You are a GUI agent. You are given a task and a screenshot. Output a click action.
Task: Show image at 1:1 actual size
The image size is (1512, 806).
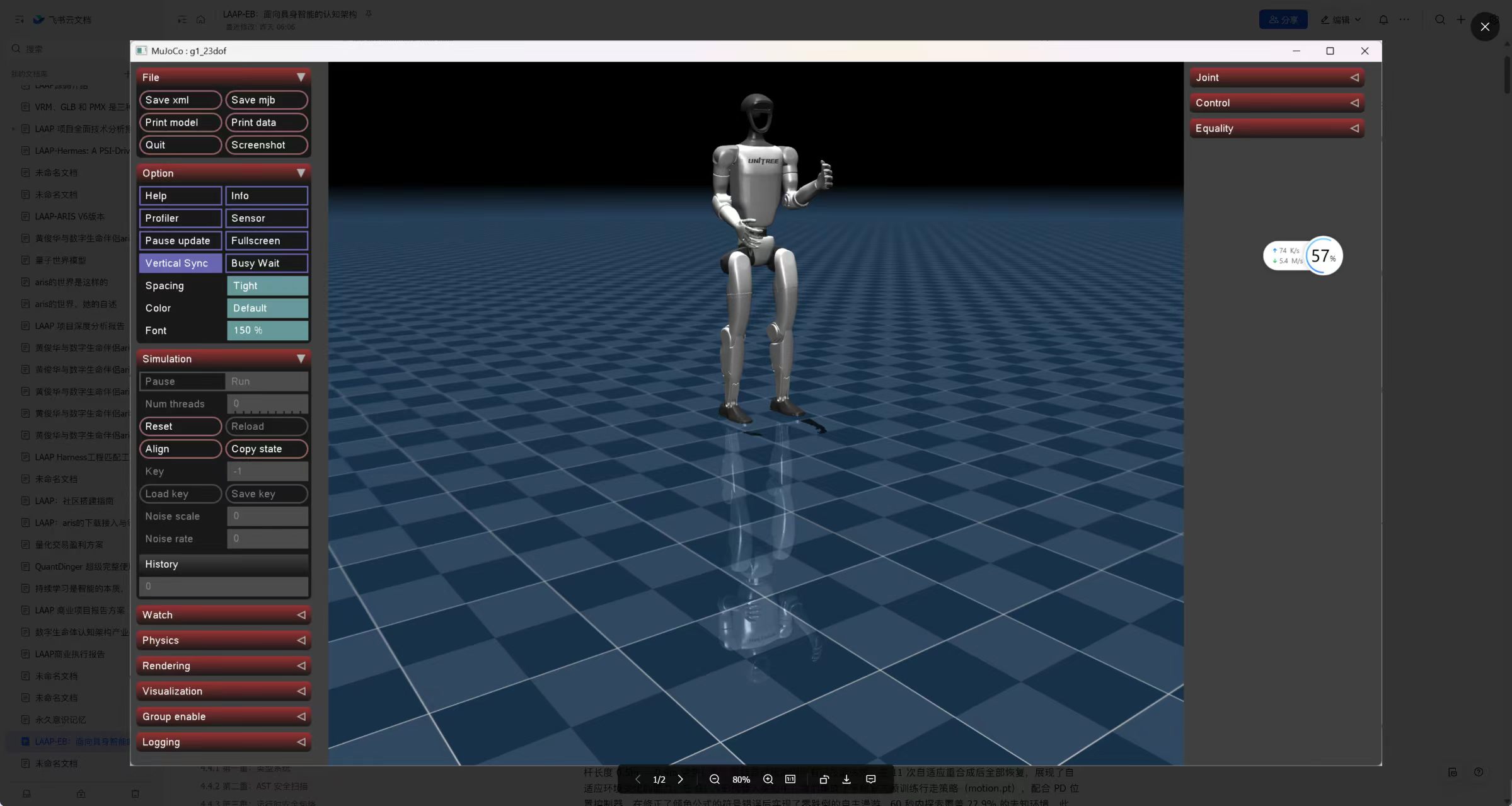coord(790,779)
